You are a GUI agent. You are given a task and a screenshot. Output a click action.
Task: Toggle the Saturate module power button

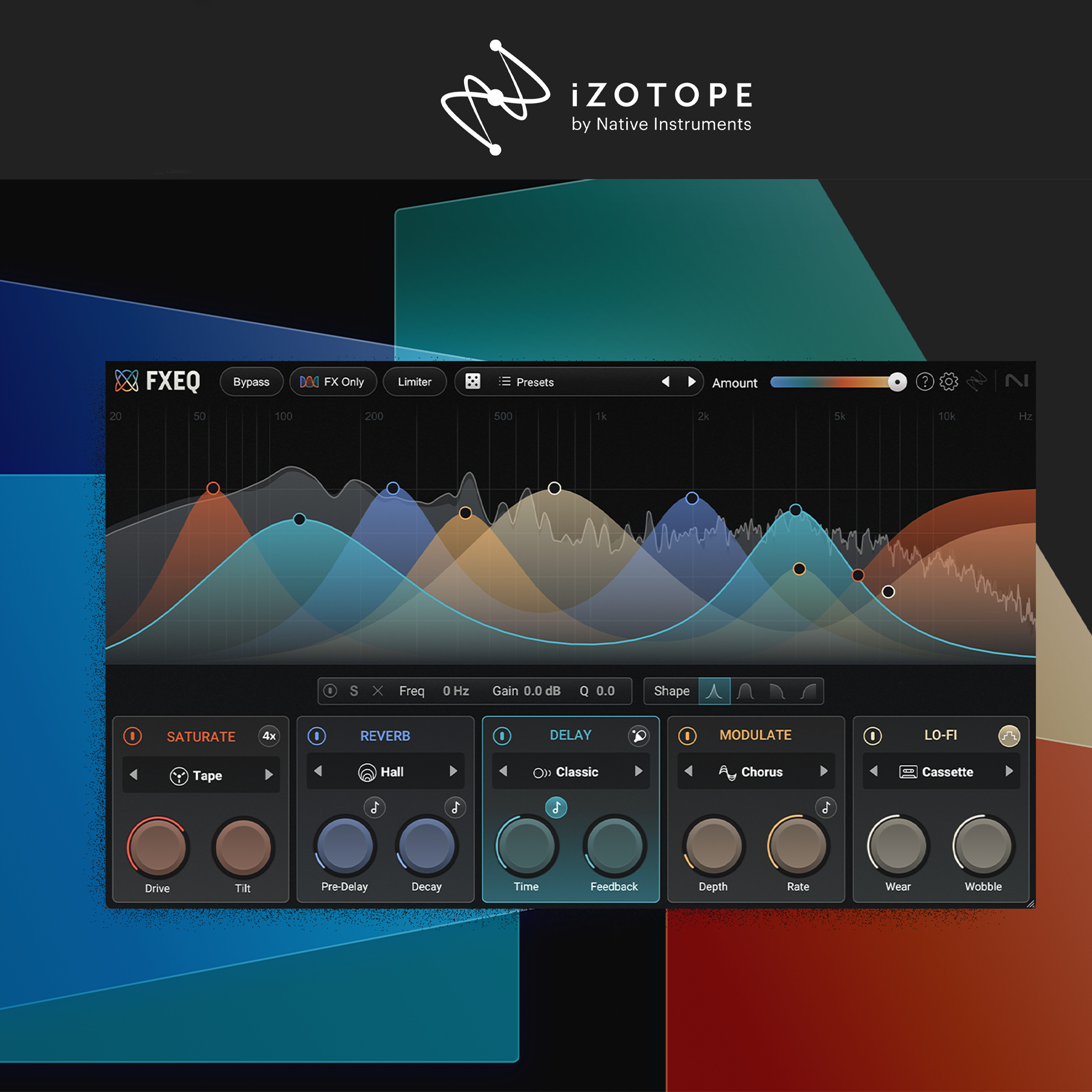pos(132,736)
